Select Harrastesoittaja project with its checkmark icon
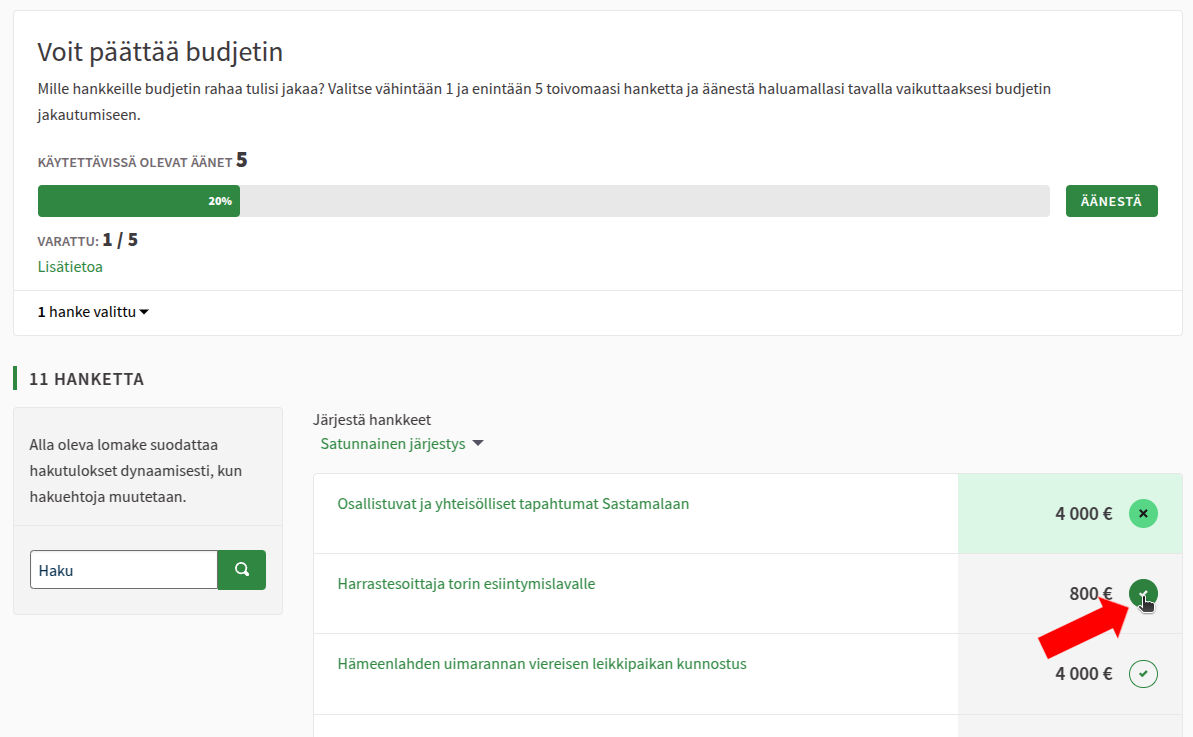 [x=1143, y=593]
